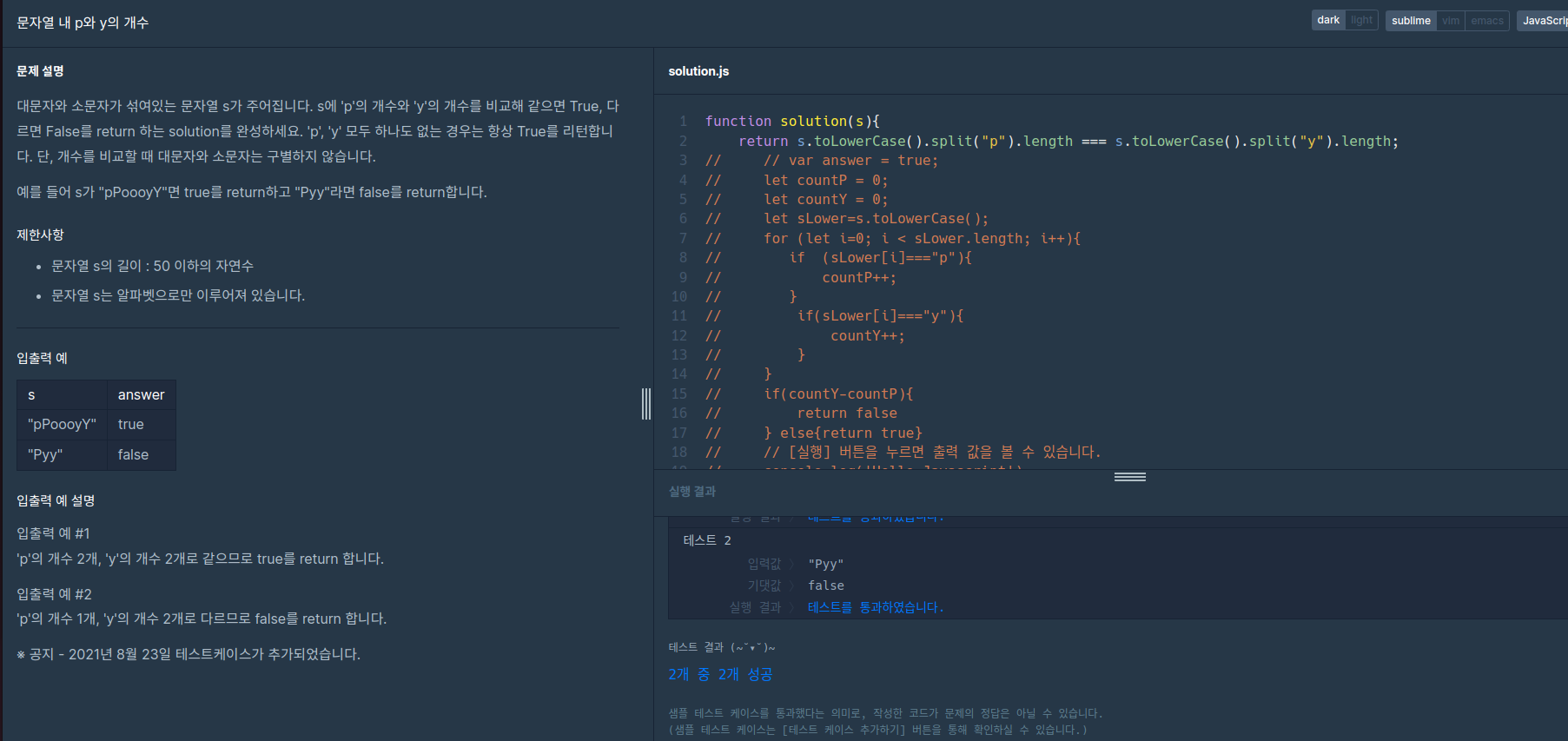Click the 제한사항 heading
1568x741 pixels.
(x=40, y=235)
